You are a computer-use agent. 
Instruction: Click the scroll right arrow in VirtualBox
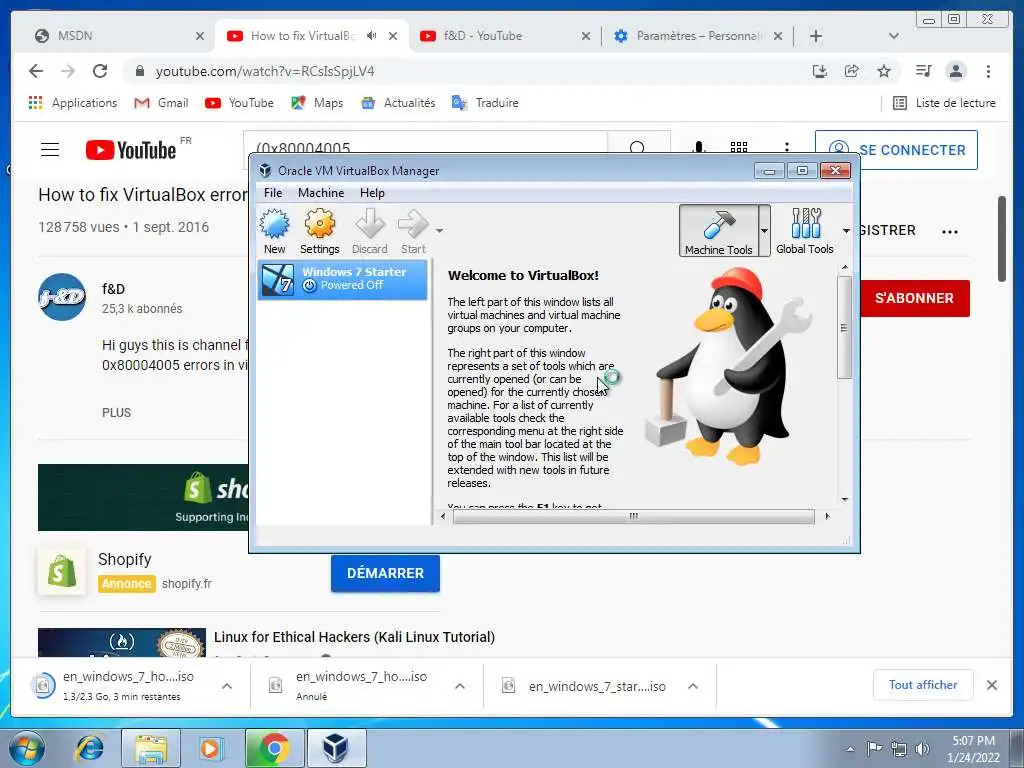click(x=827, y=517)
